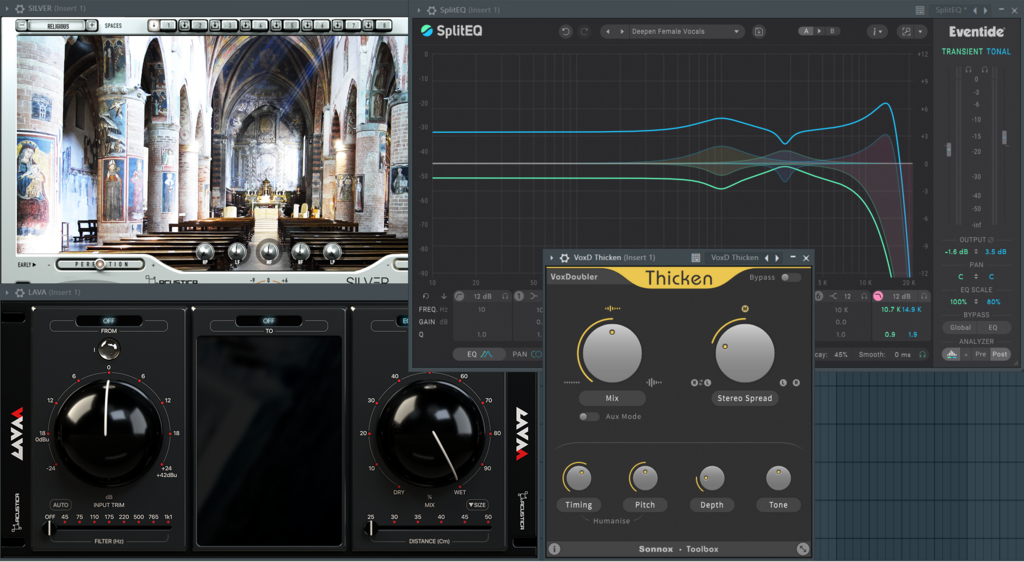Expand the VoxD Thicken window menu arrow
The image size is (1024, 562).
coord(552,258)
